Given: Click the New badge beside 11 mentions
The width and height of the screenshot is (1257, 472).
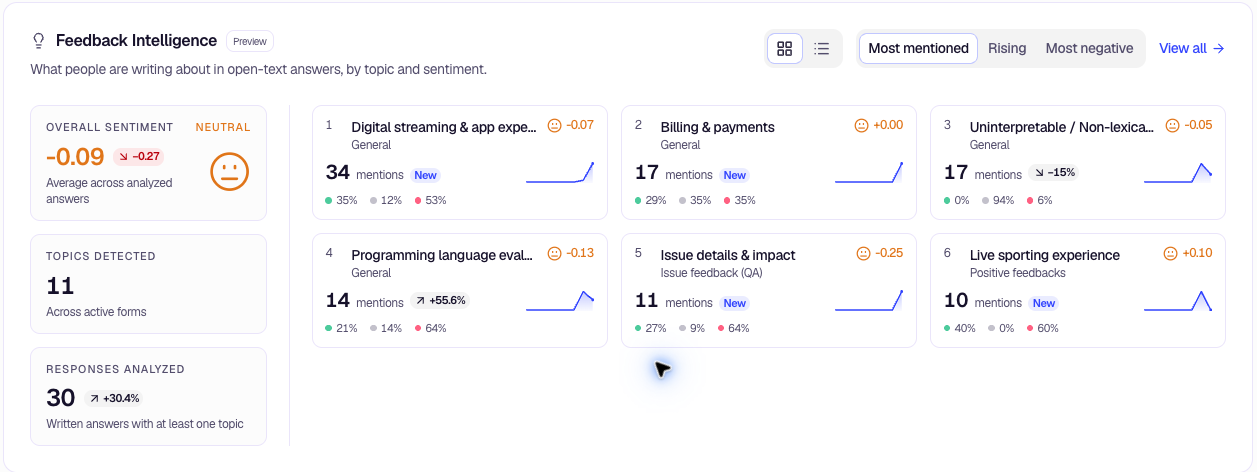Looking at the screenshot, I should (735, 303).
